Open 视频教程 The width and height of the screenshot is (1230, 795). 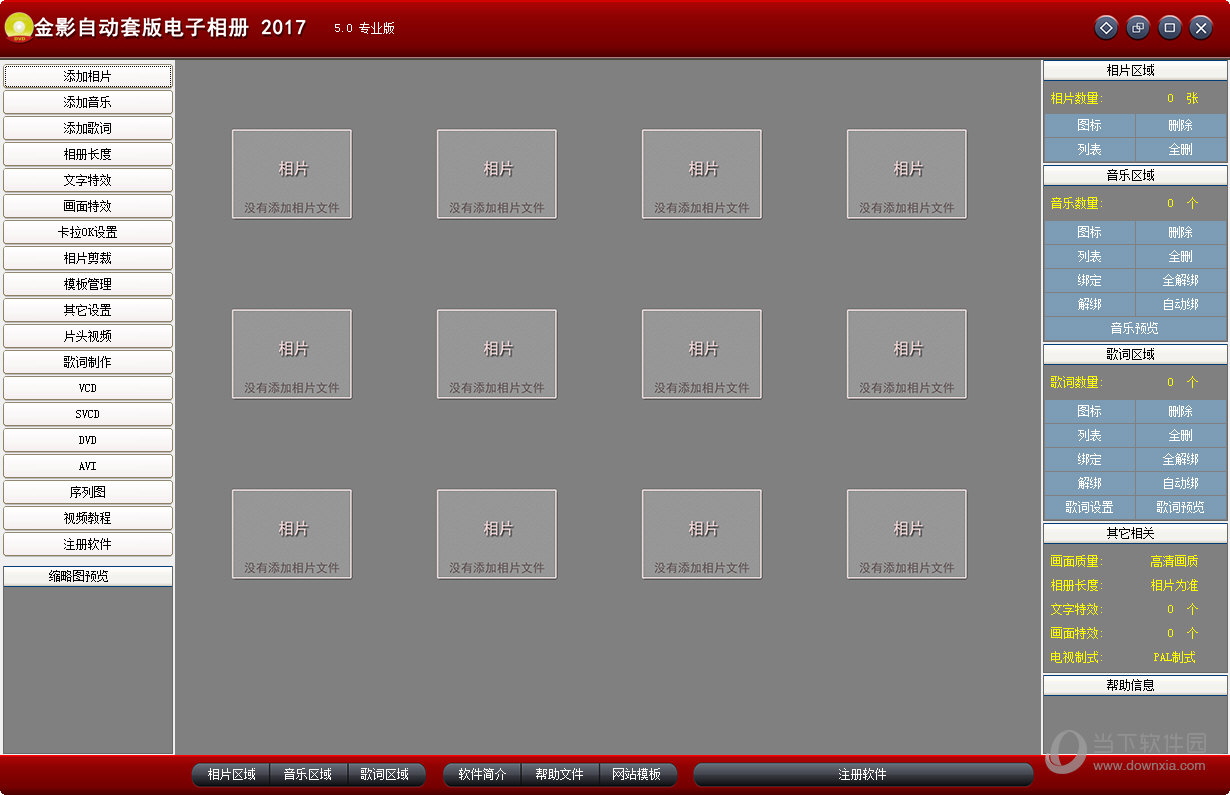(x=88, y=518)
